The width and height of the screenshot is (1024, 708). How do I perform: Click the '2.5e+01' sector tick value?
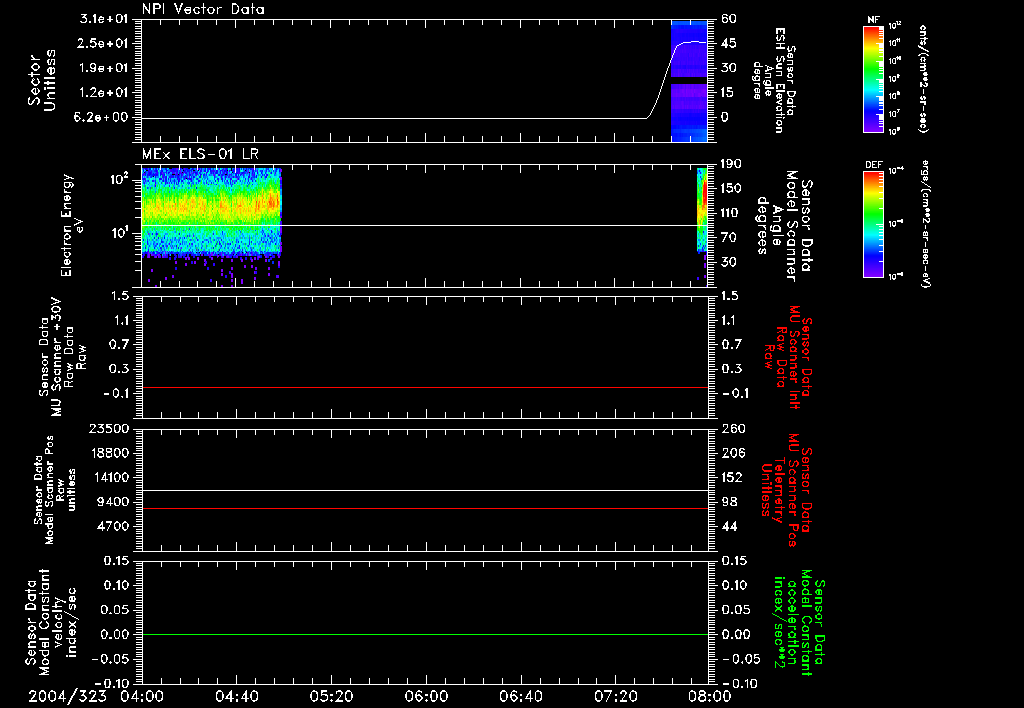(x=104, y=43)
